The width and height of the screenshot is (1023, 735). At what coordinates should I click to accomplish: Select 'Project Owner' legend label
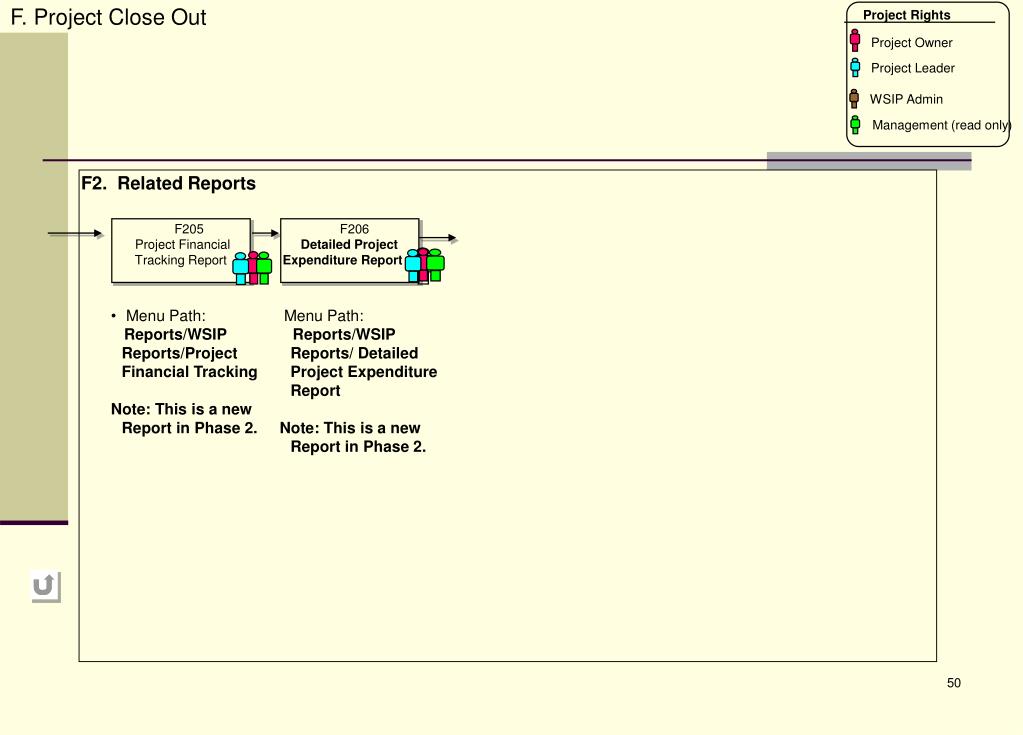click(911, 42)
